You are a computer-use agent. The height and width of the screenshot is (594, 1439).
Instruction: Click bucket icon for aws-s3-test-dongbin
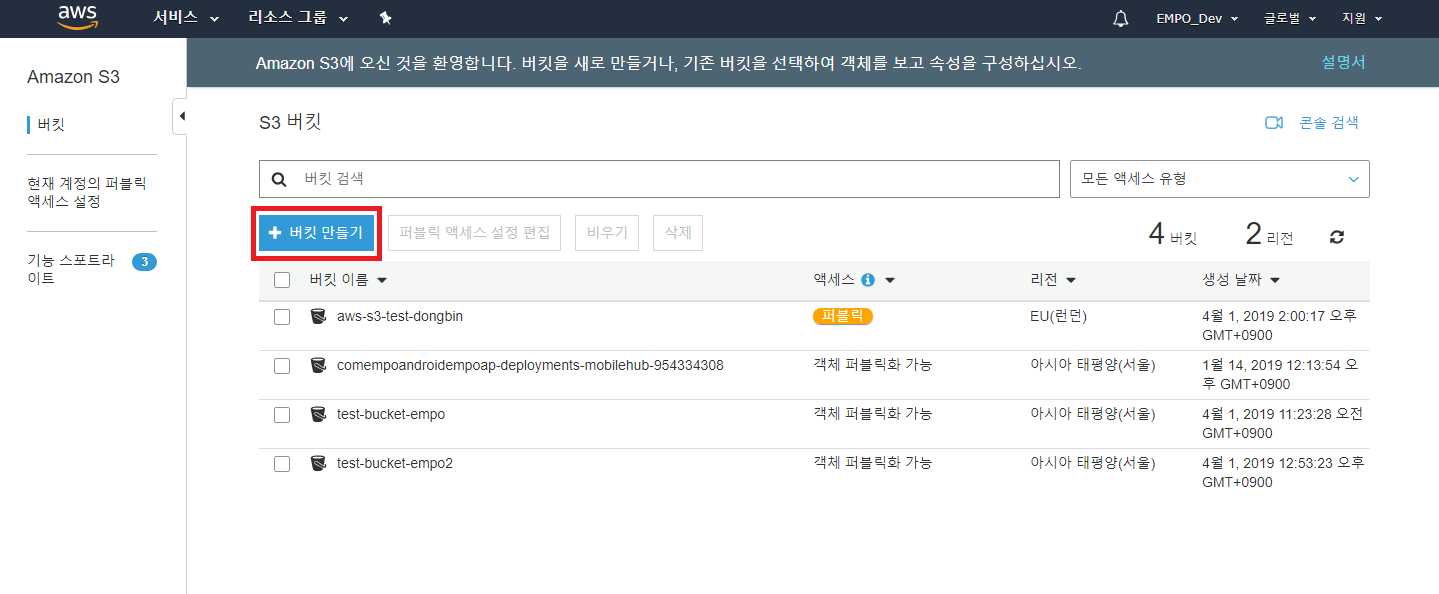pyautogui.click(x=318, y=316)
